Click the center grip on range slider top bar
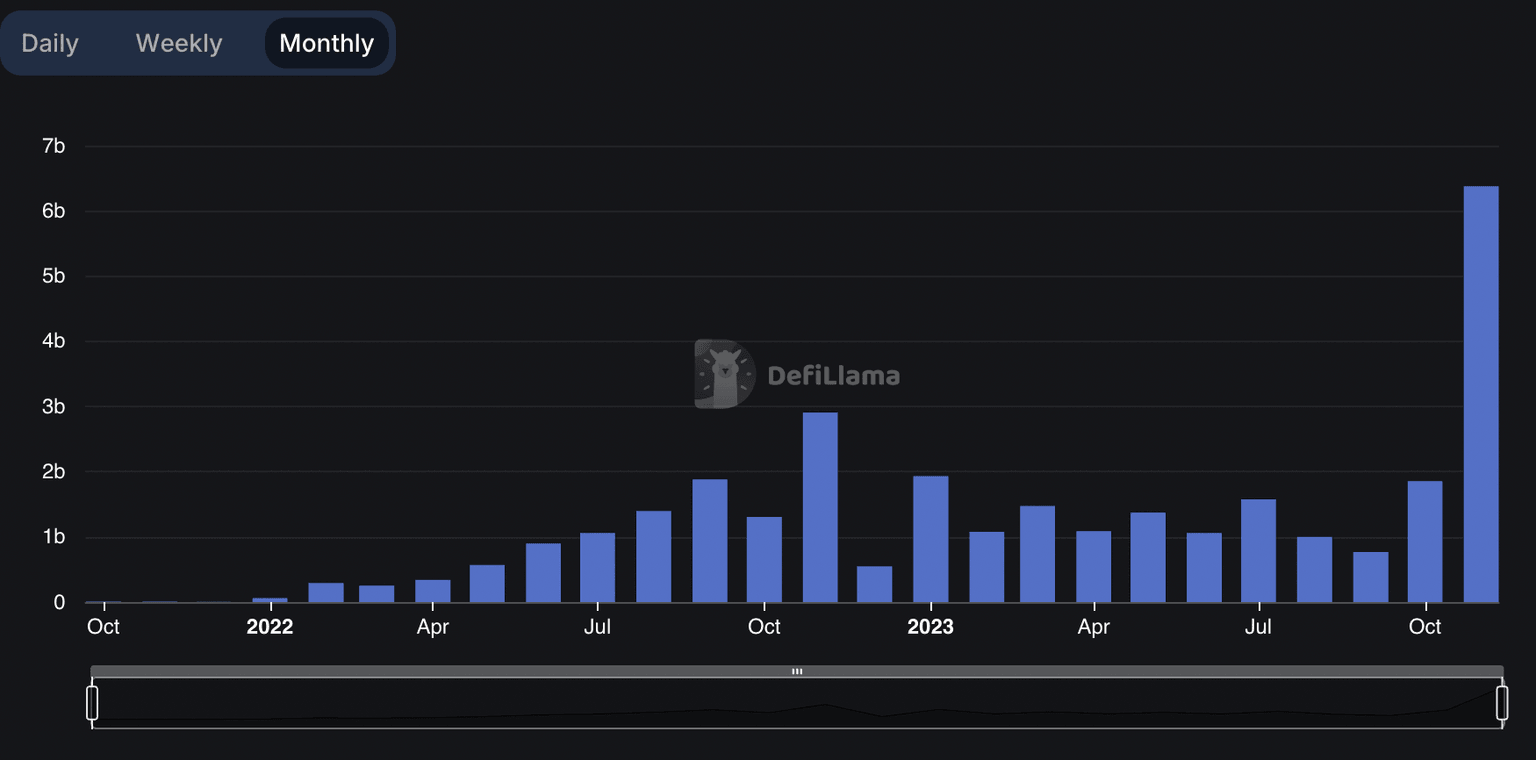 797,671
